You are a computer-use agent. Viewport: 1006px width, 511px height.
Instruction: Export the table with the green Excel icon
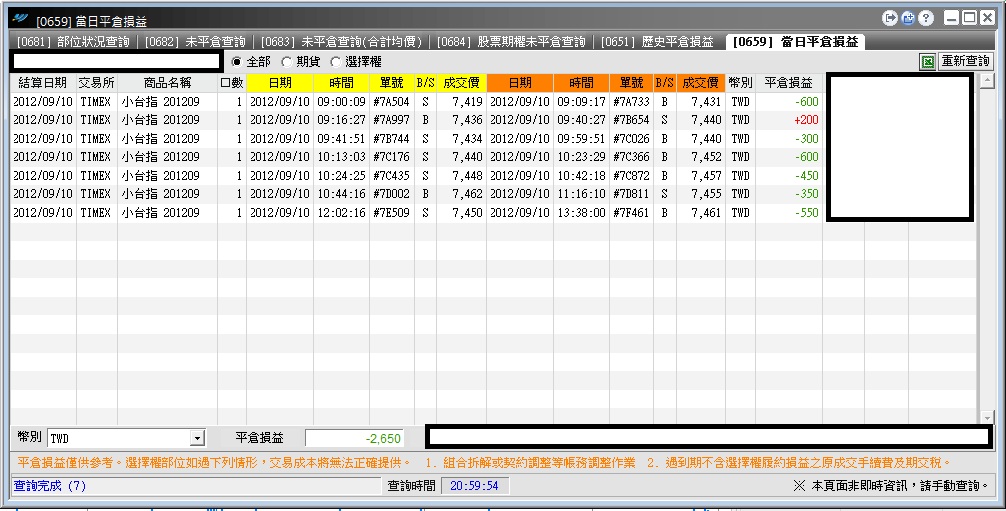point(927,62)
